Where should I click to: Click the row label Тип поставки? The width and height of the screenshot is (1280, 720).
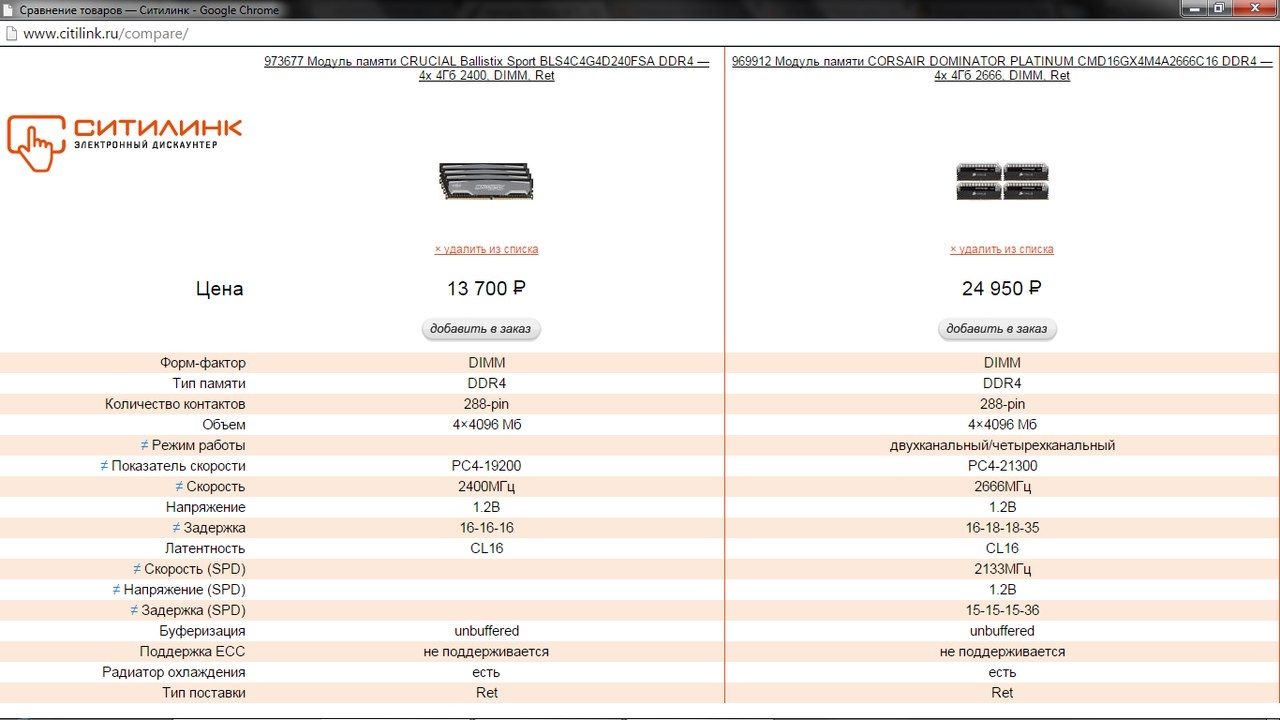coord(204,692)
